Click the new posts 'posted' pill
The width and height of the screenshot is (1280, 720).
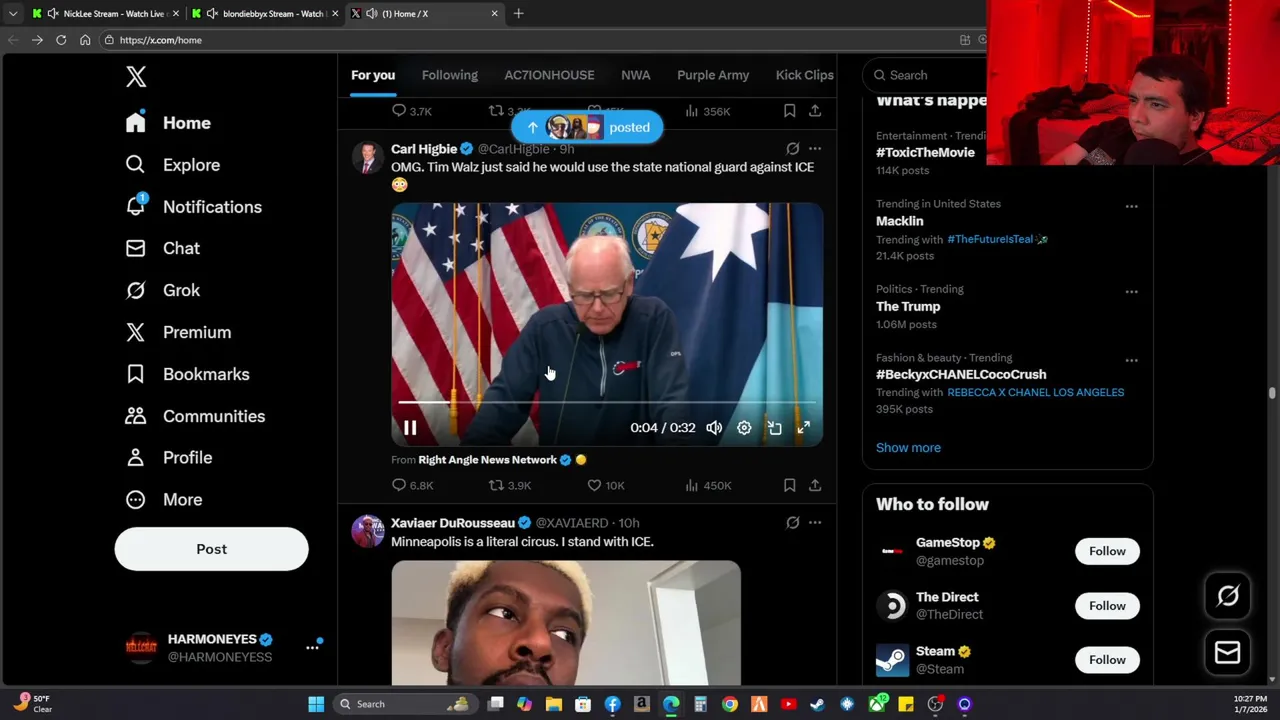pos(587,127)
